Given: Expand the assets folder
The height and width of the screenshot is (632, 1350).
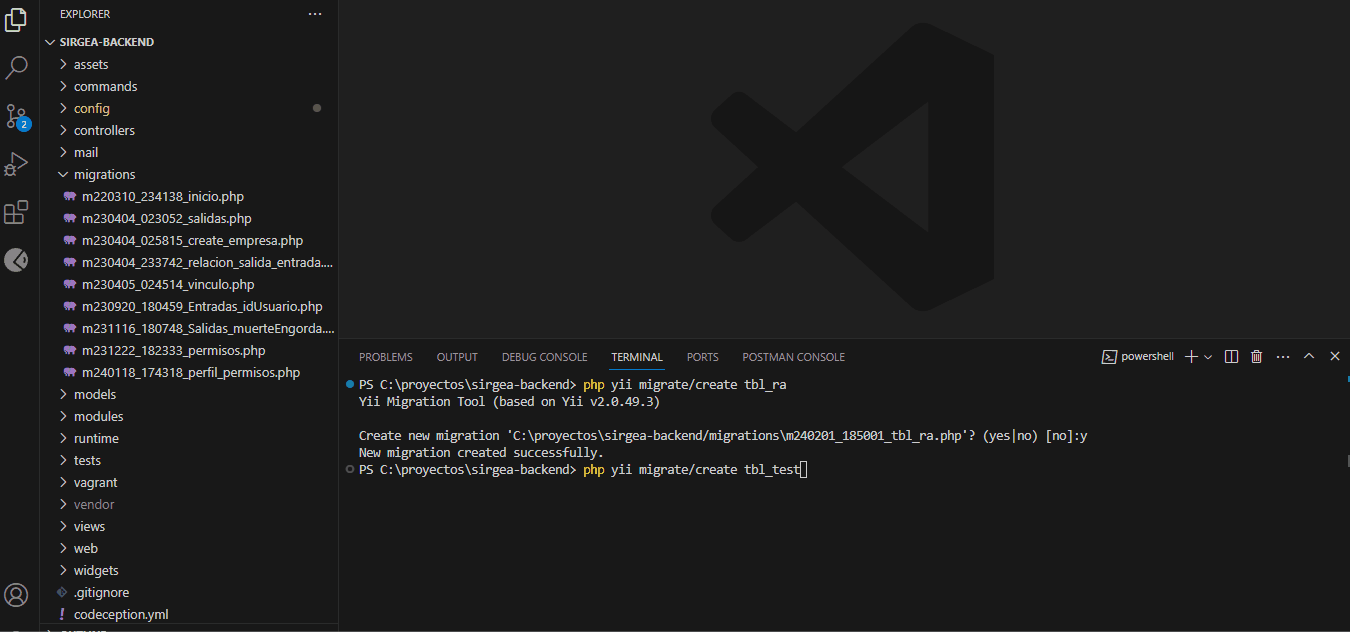Looking at the screenshot, I should pos(189,64).
